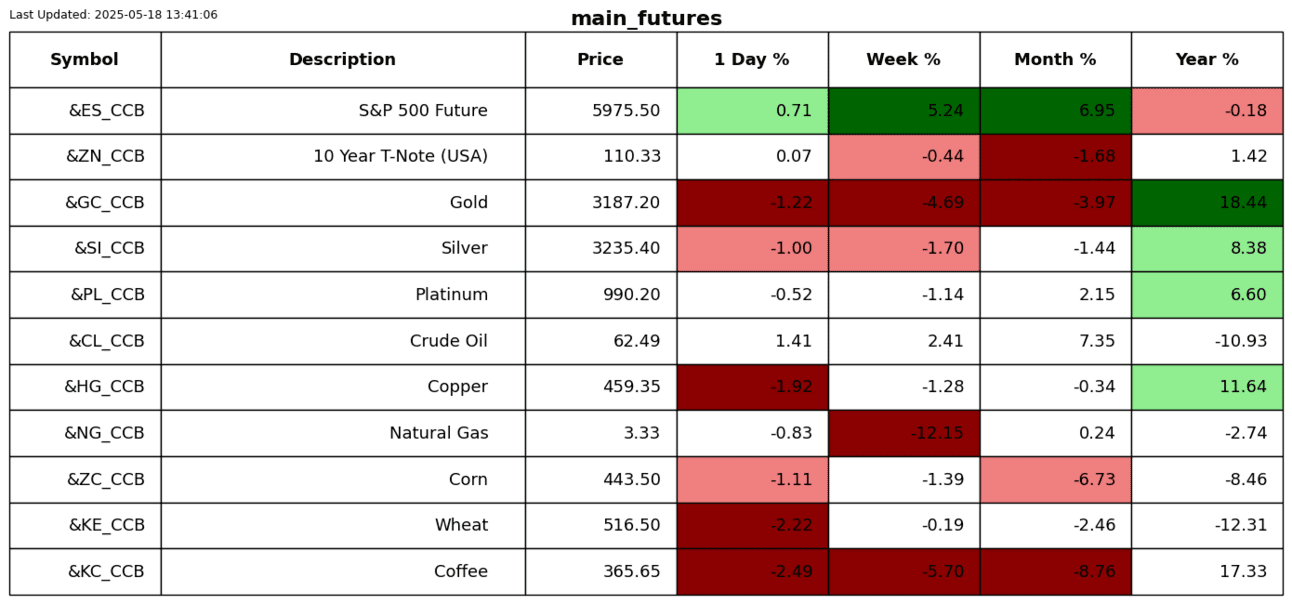Click the Week % column header
The image size is (1292, 604).
[903, 60]
